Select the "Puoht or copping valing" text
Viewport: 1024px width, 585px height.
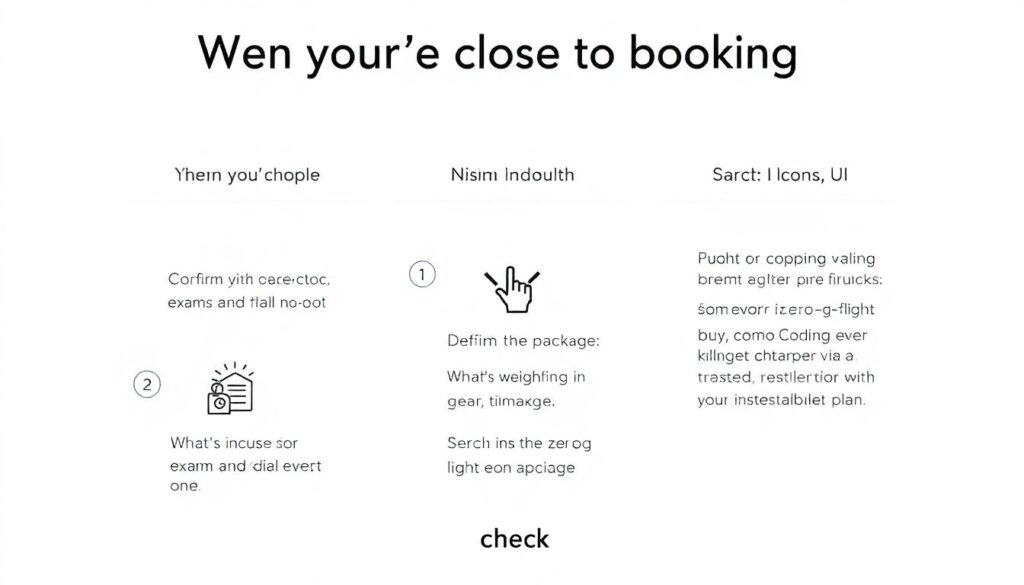(x=787, y=258)
